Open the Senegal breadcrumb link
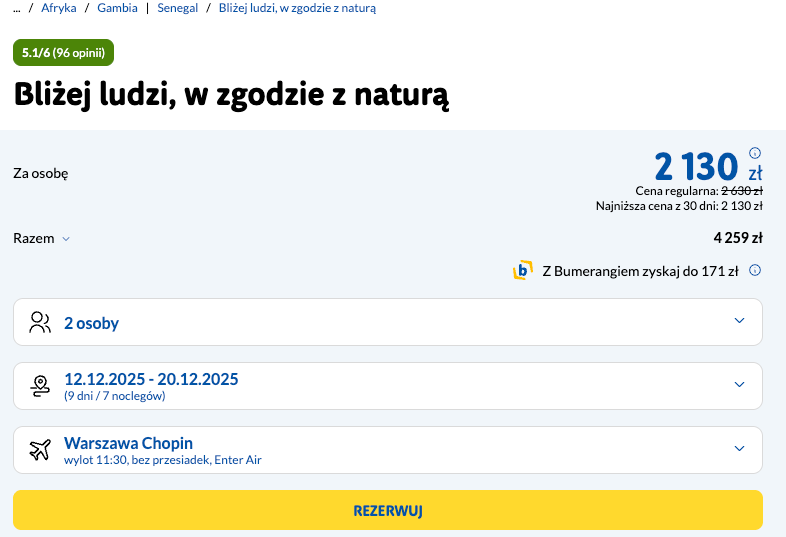Viewport: 786px width, 537px height. click(175, 8)
